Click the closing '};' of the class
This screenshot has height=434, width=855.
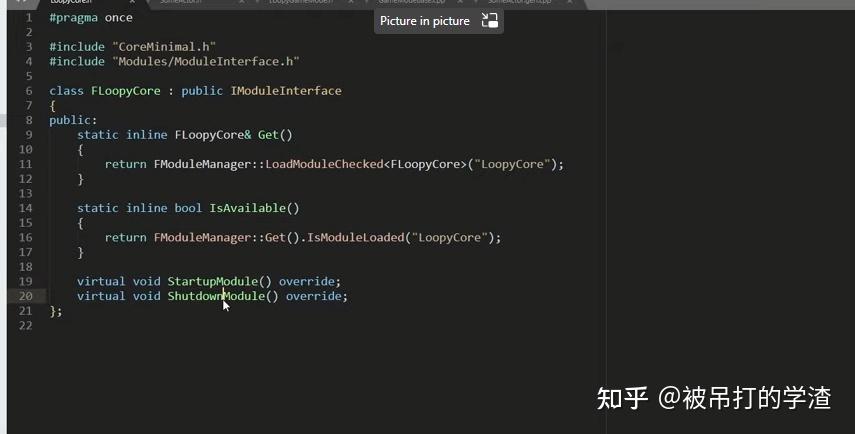point(56,311)
